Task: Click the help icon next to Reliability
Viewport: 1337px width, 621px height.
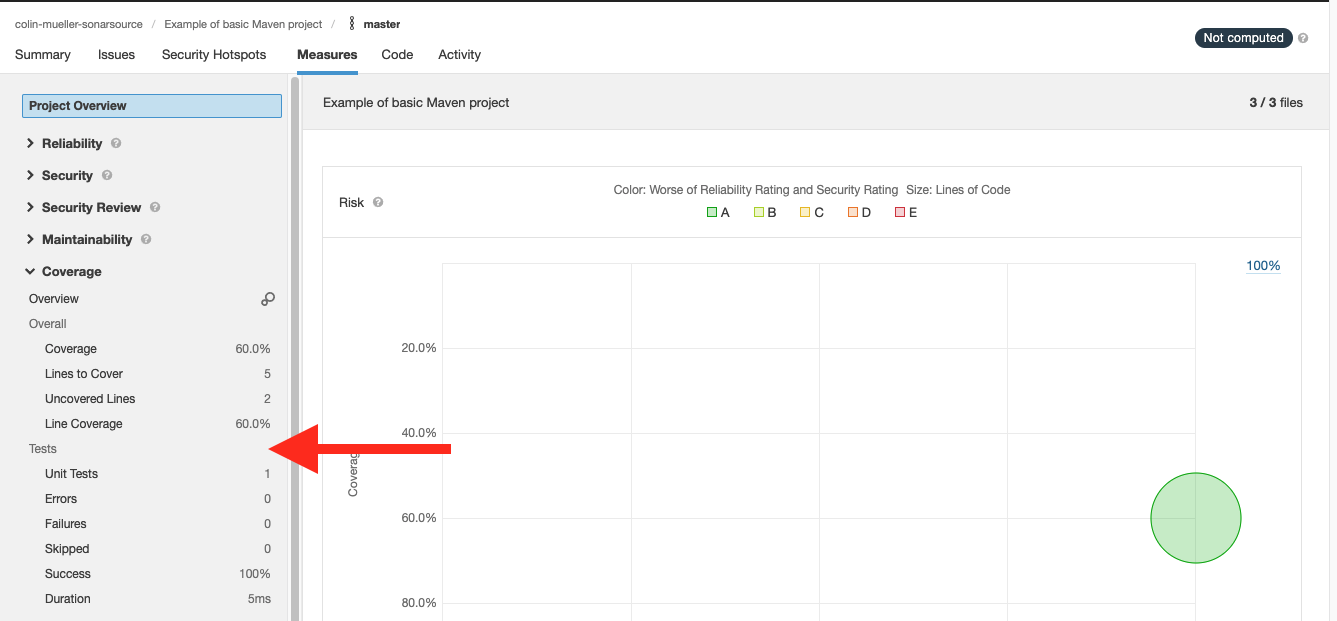Action: [114, 143]
